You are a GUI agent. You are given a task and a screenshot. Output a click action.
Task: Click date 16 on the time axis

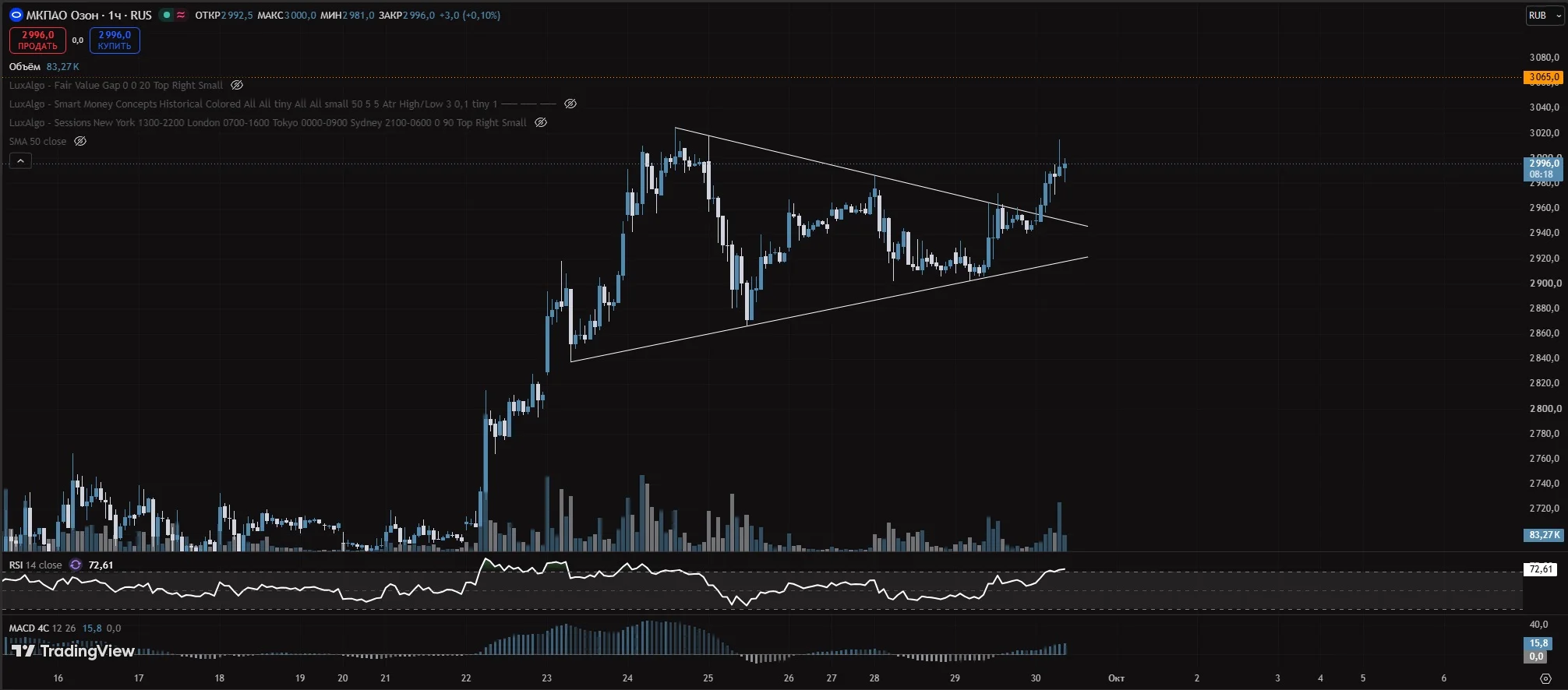pyautogui.click(x=58, y=678)
